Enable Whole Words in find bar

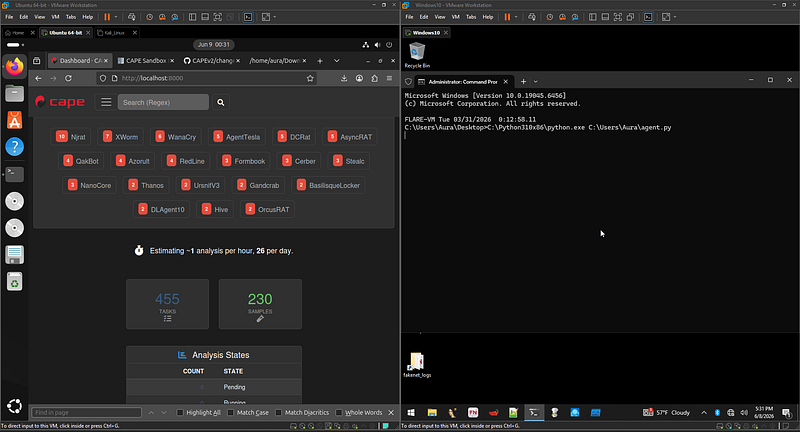[339, 413]
